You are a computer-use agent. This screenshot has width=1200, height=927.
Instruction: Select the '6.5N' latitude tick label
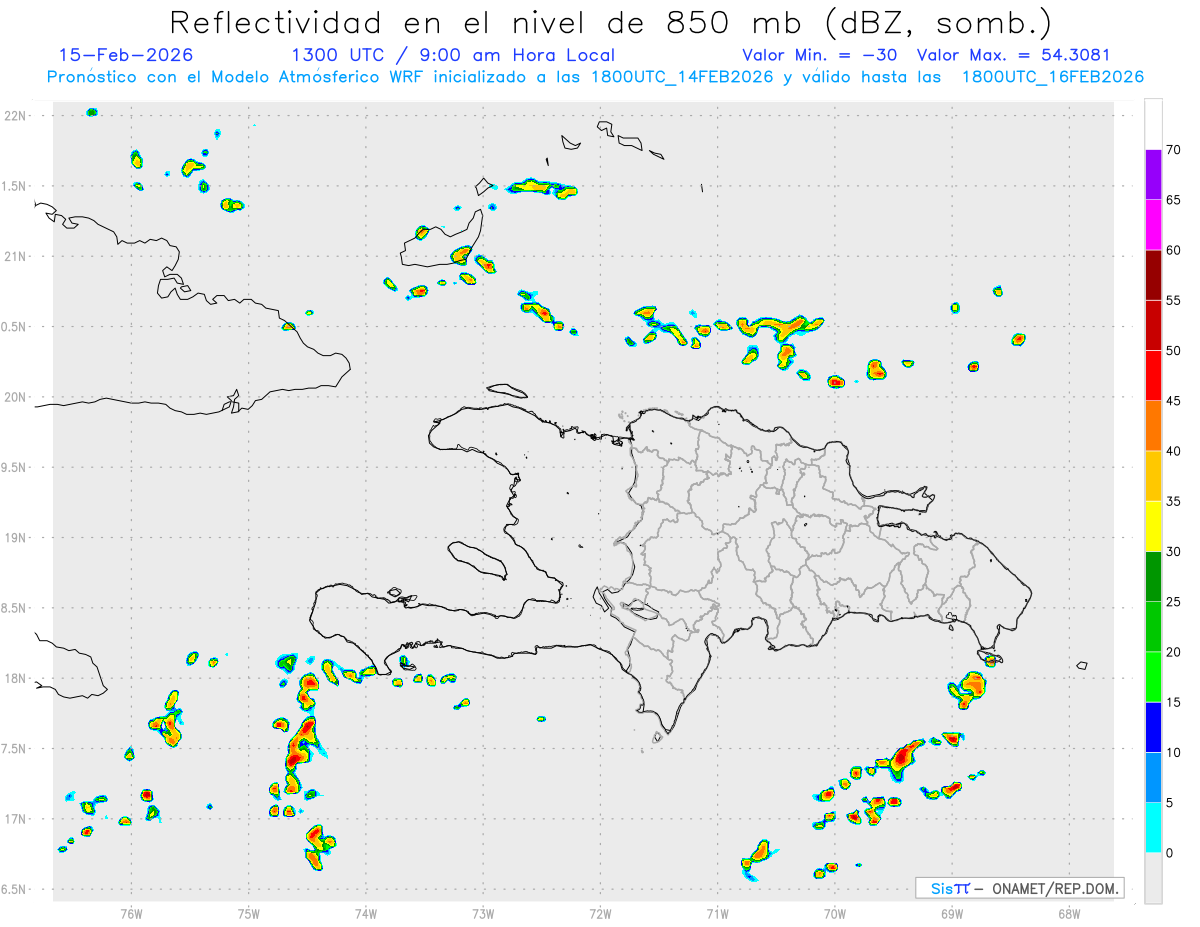[x=15, y=889]
